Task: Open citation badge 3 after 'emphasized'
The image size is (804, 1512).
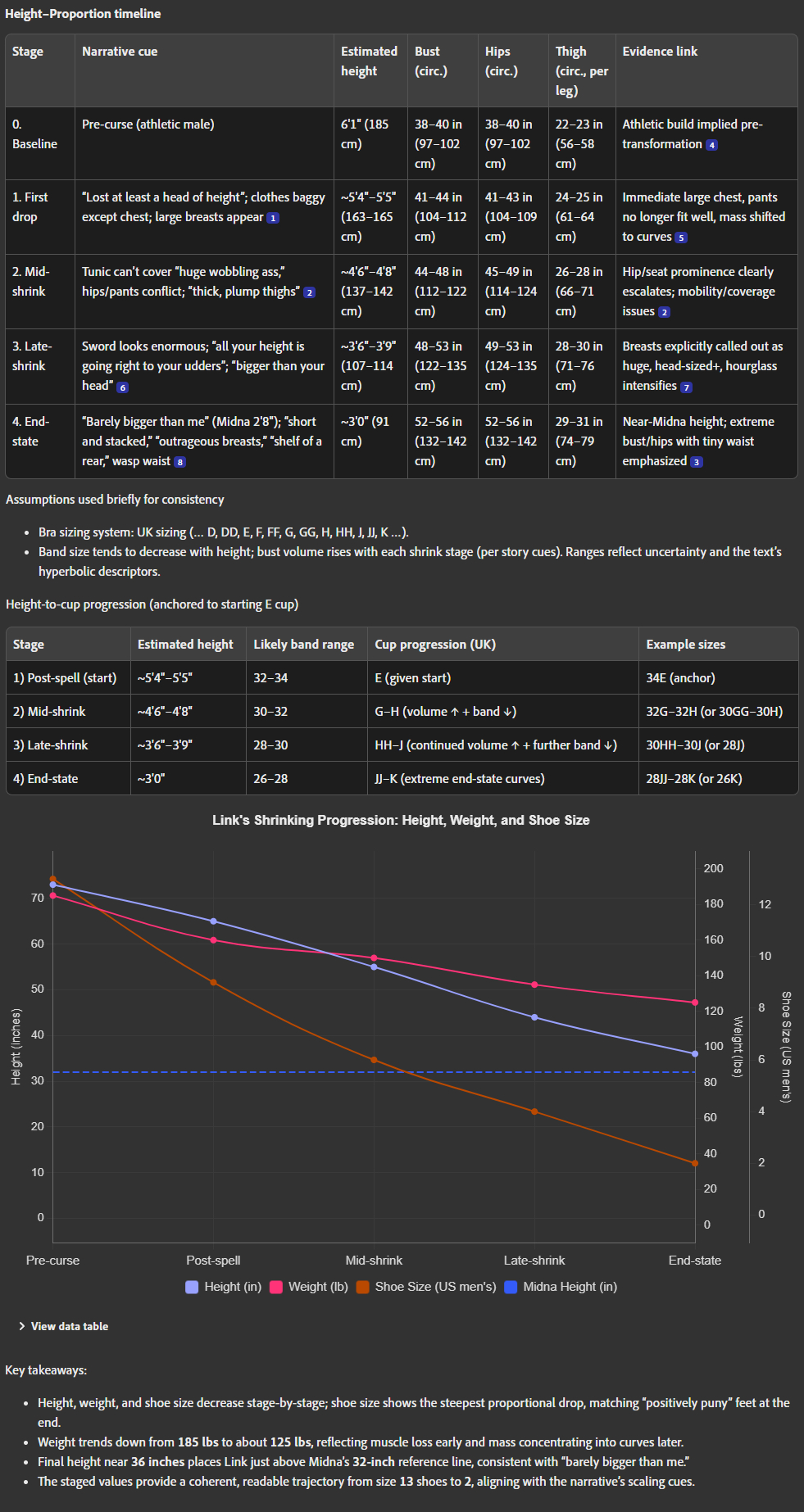Action: [x=696, y=462]
